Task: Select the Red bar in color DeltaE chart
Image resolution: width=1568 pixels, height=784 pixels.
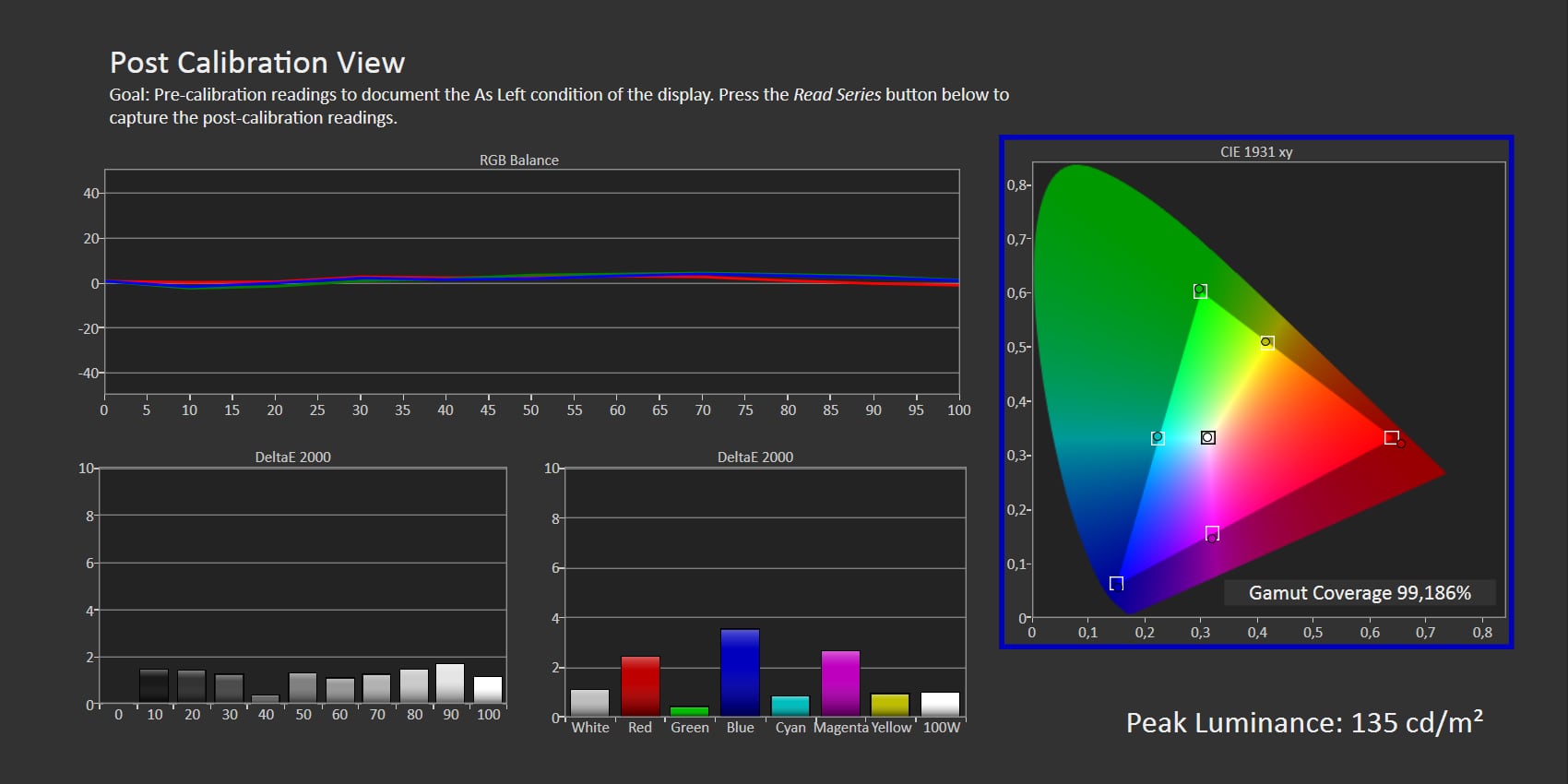Action: point(640,686)
